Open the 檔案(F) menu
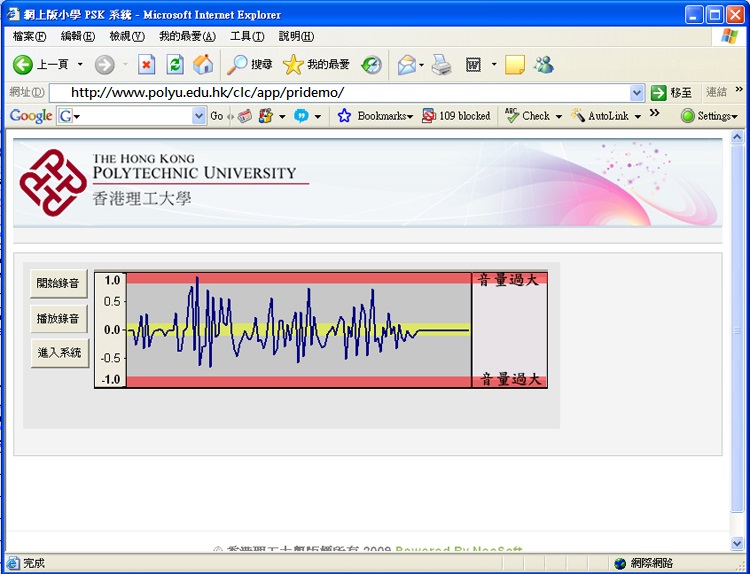The height and width of the screenshot is (574, 750). tap(28, 36)
